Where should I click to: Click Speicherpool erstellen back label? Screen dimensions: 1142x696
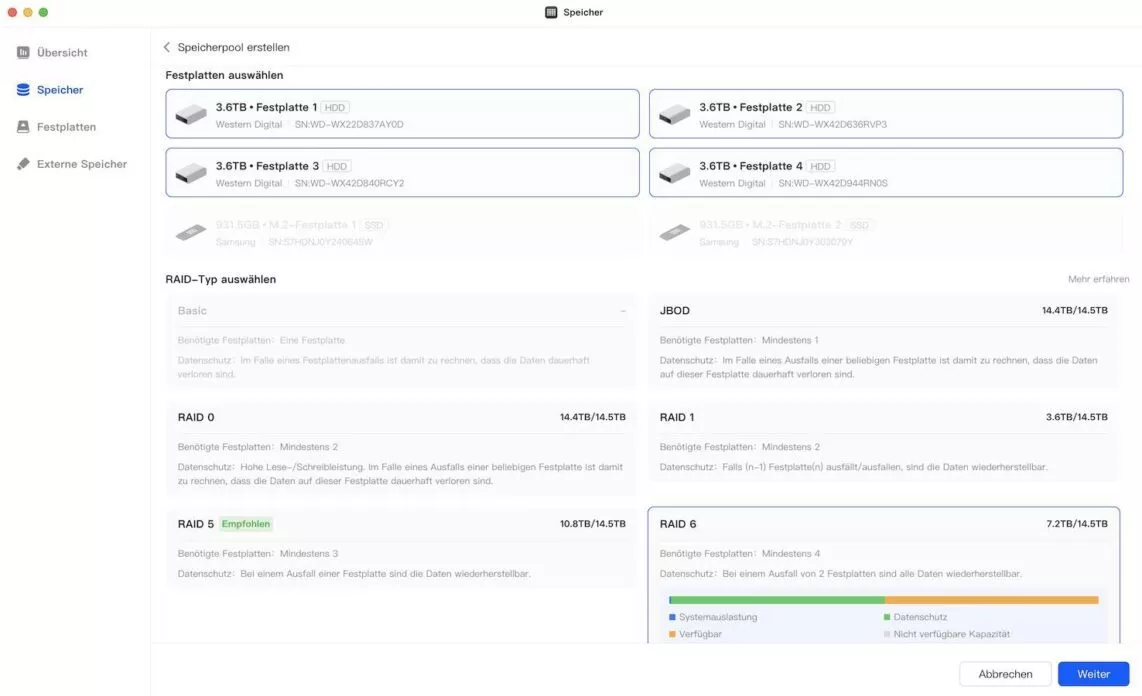(x=234, y=47)
